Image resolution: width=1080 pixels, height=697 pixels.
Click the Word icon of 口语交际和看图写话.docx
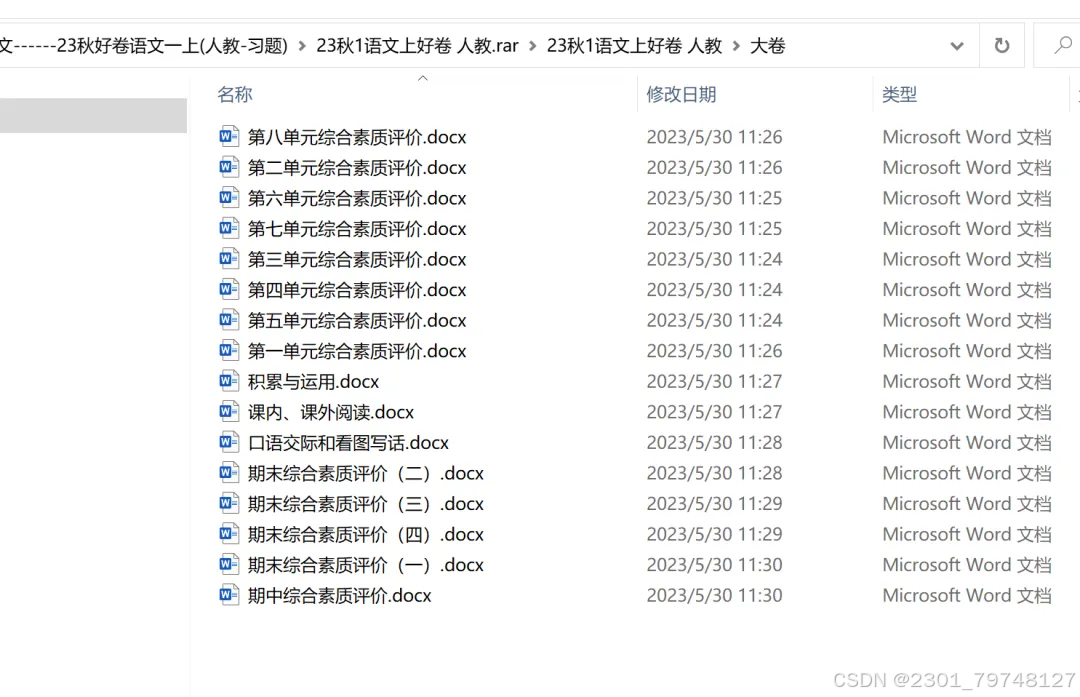click(x=229, y=441)
